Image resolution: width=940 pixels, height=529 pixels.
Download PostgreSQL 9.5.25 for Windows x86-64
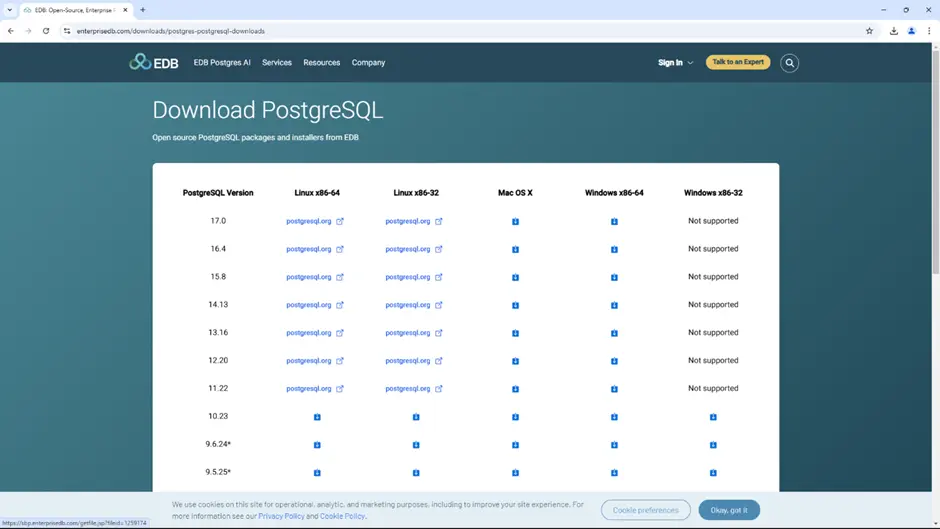tap(614, 472)
